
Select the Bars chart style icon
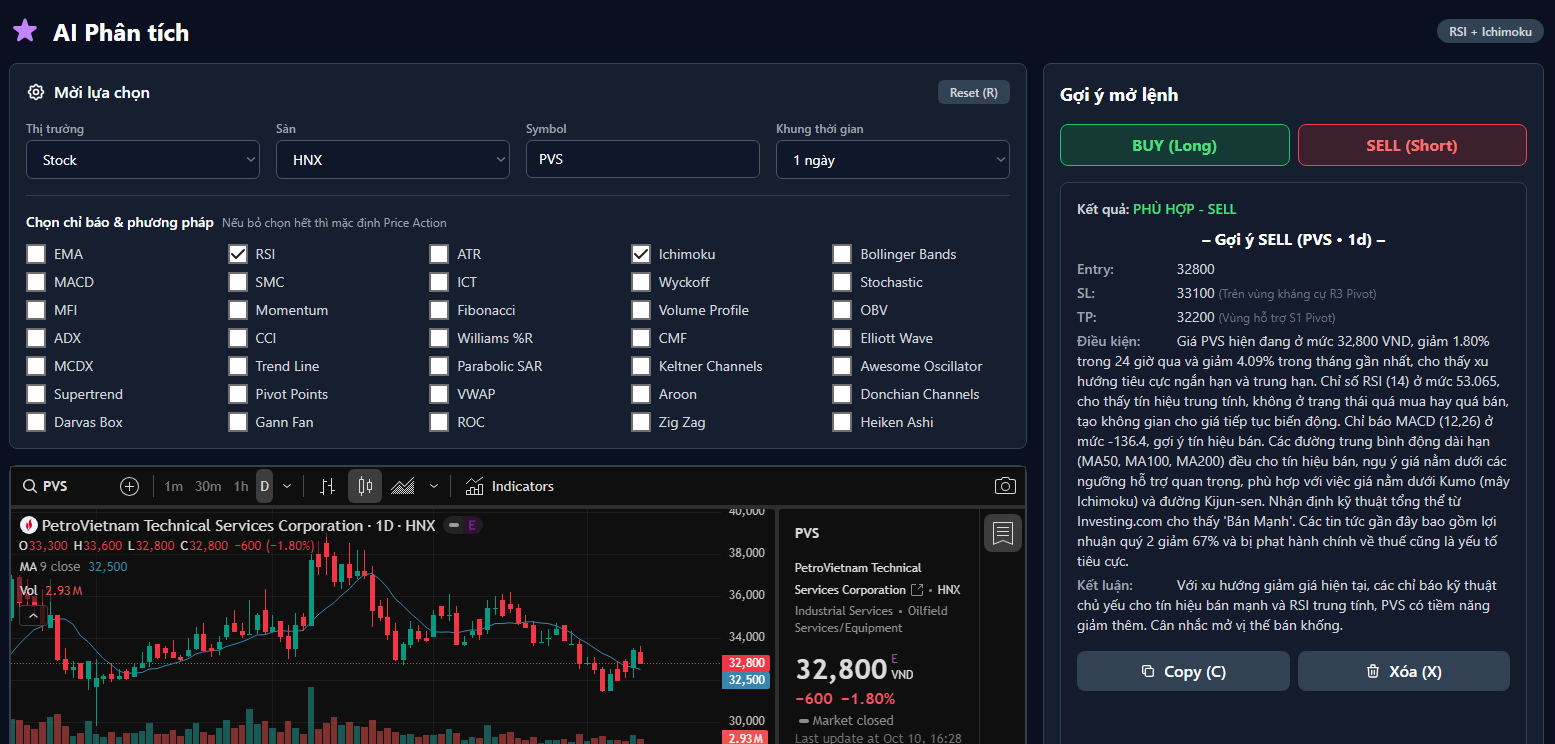click(x=327, y=486)
